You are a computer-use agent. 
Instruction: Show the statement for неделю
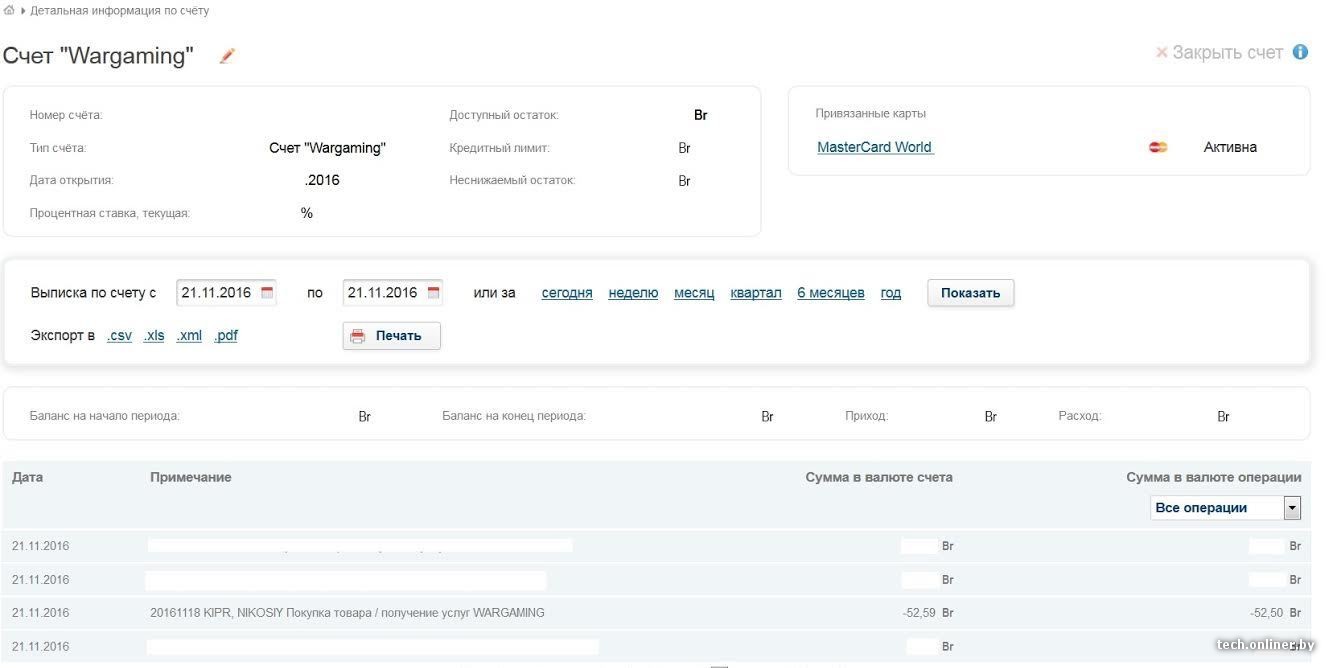pyautogui.click(x=633, y=293)
